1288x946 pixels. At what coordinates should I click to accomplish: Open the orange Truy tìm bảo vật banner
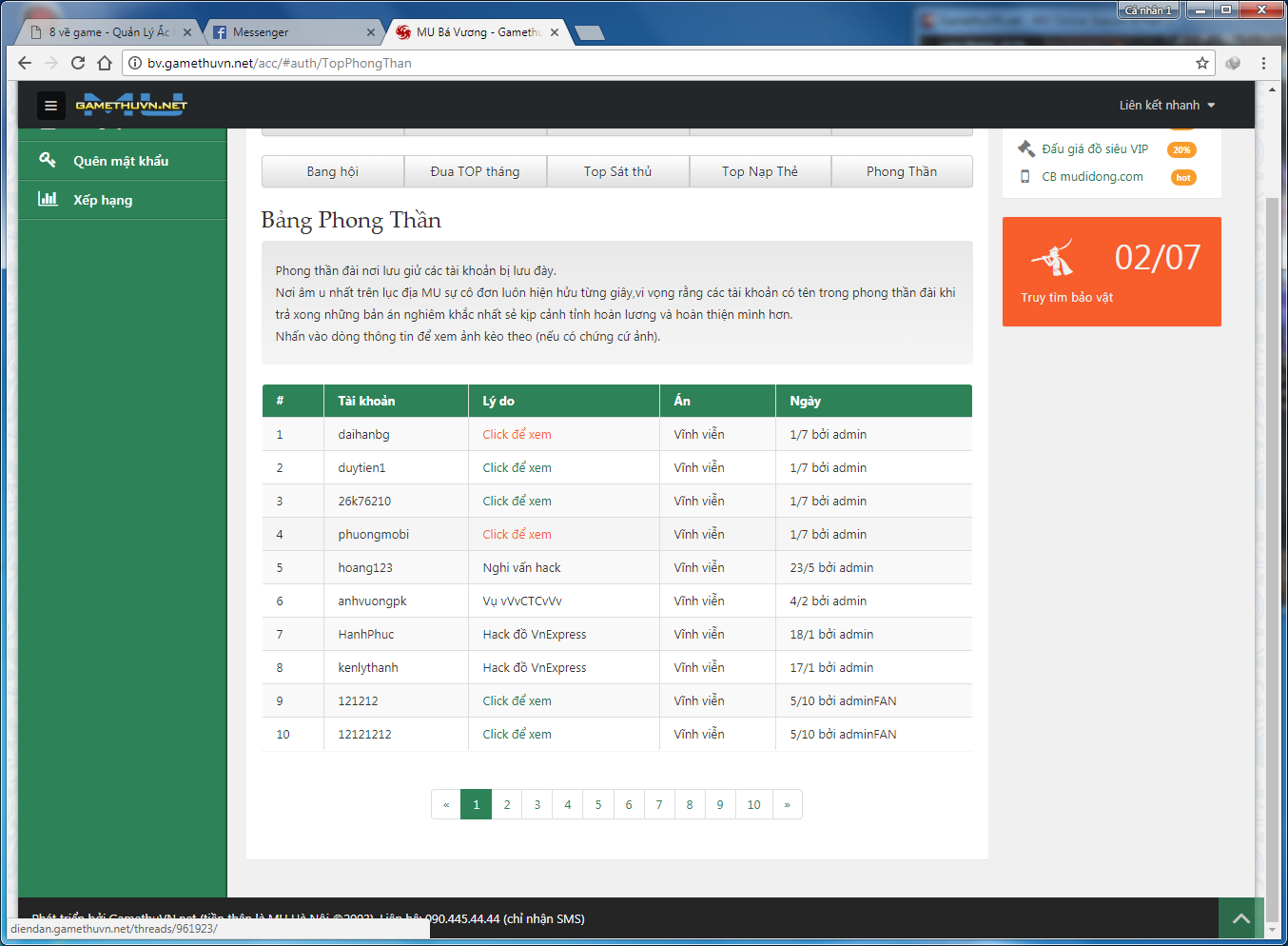1111,271
